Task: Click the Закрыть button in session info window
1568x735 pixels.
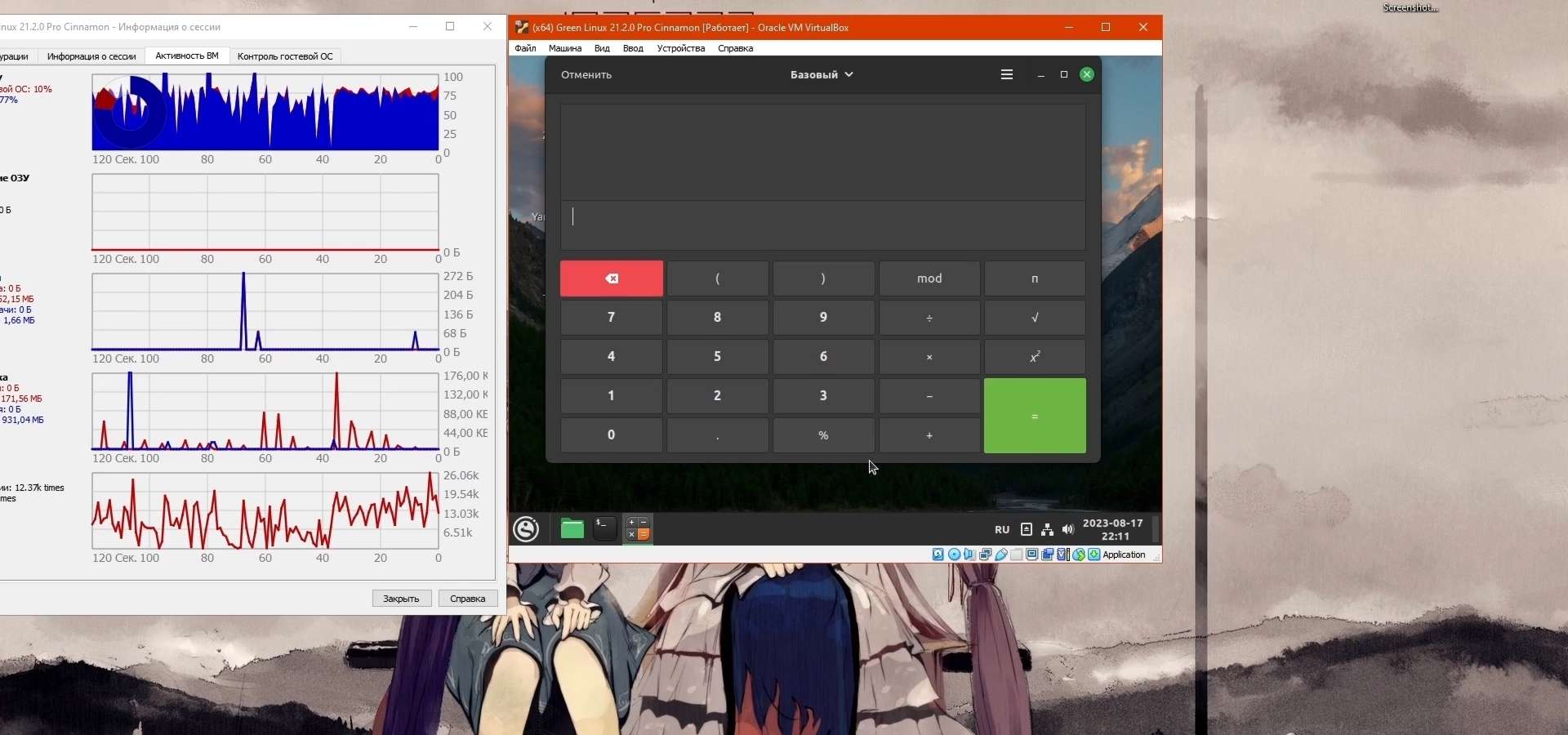Action: [x=402, y=599]
